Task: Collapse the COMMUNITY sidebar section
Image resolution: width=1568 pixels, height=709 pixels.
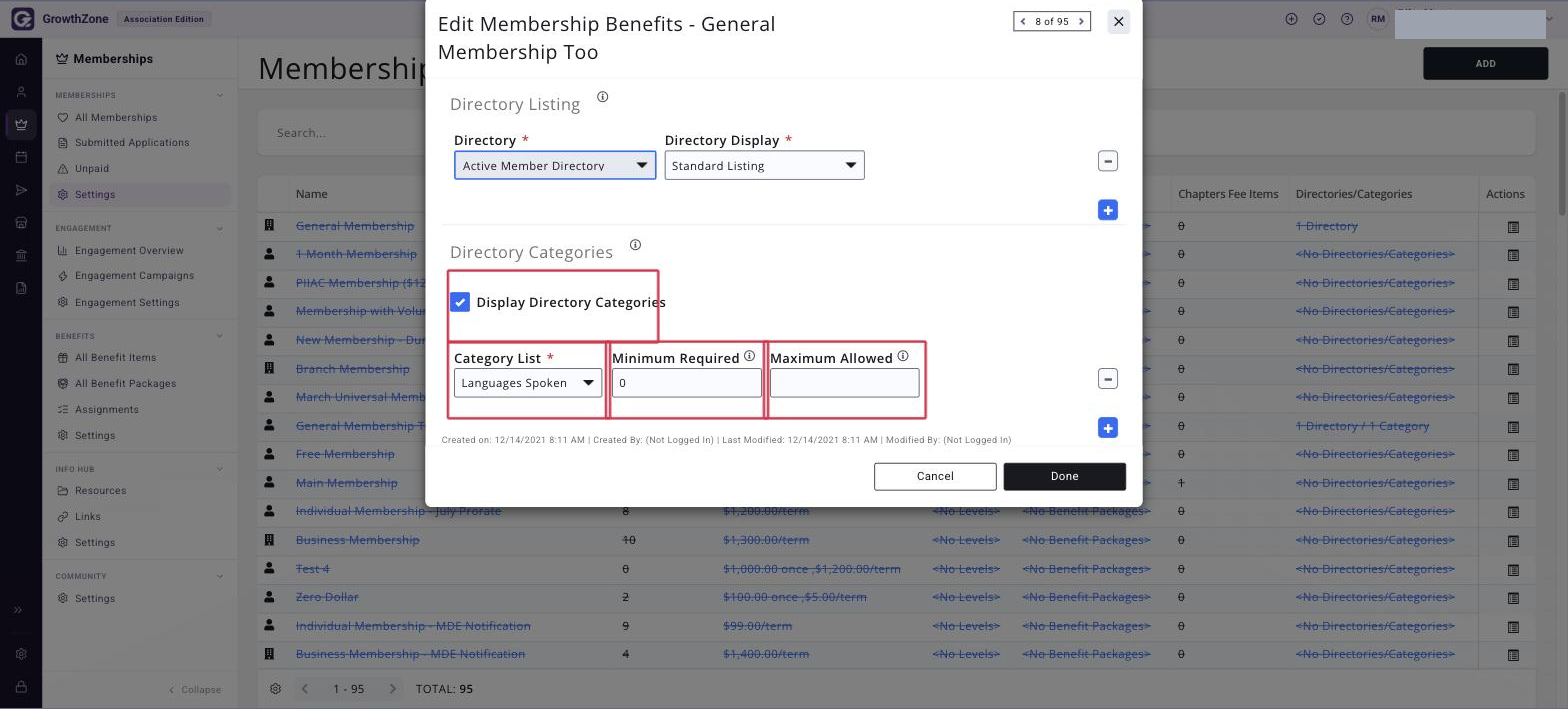Action: (220, 577)
